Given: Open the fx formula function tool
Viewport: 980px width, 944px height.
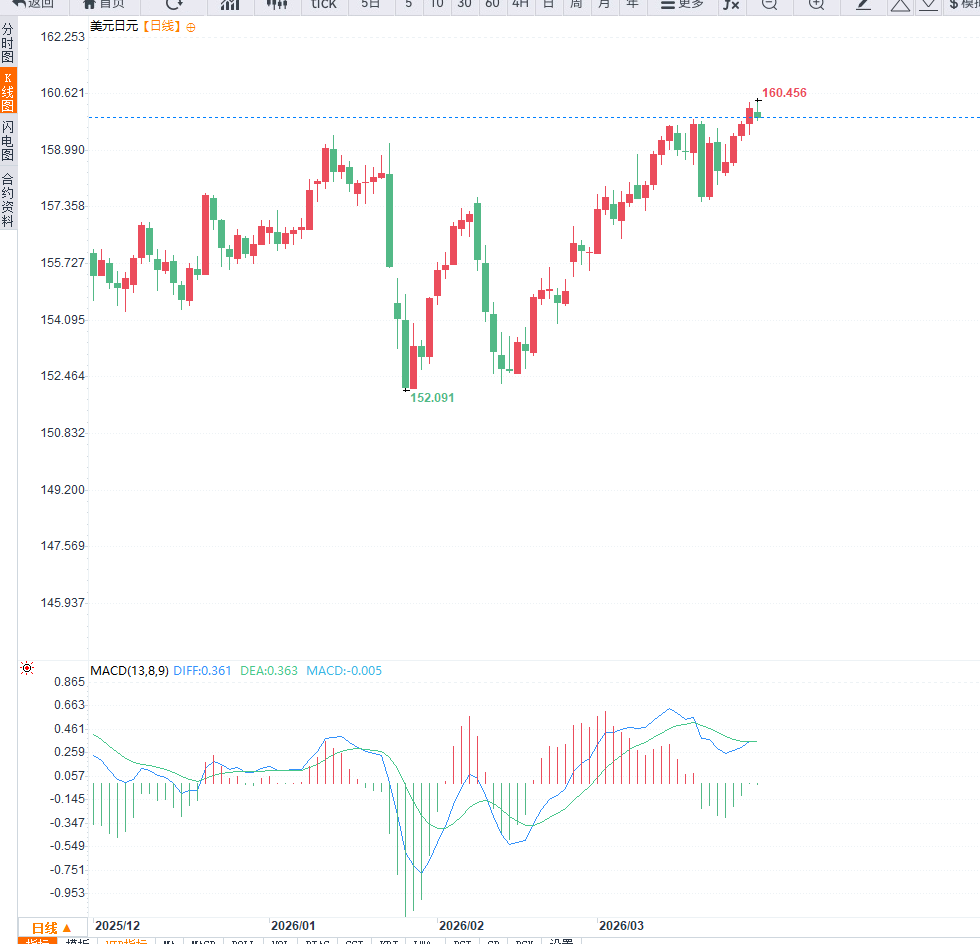Looking at the screenshot, I should (731, 4).
